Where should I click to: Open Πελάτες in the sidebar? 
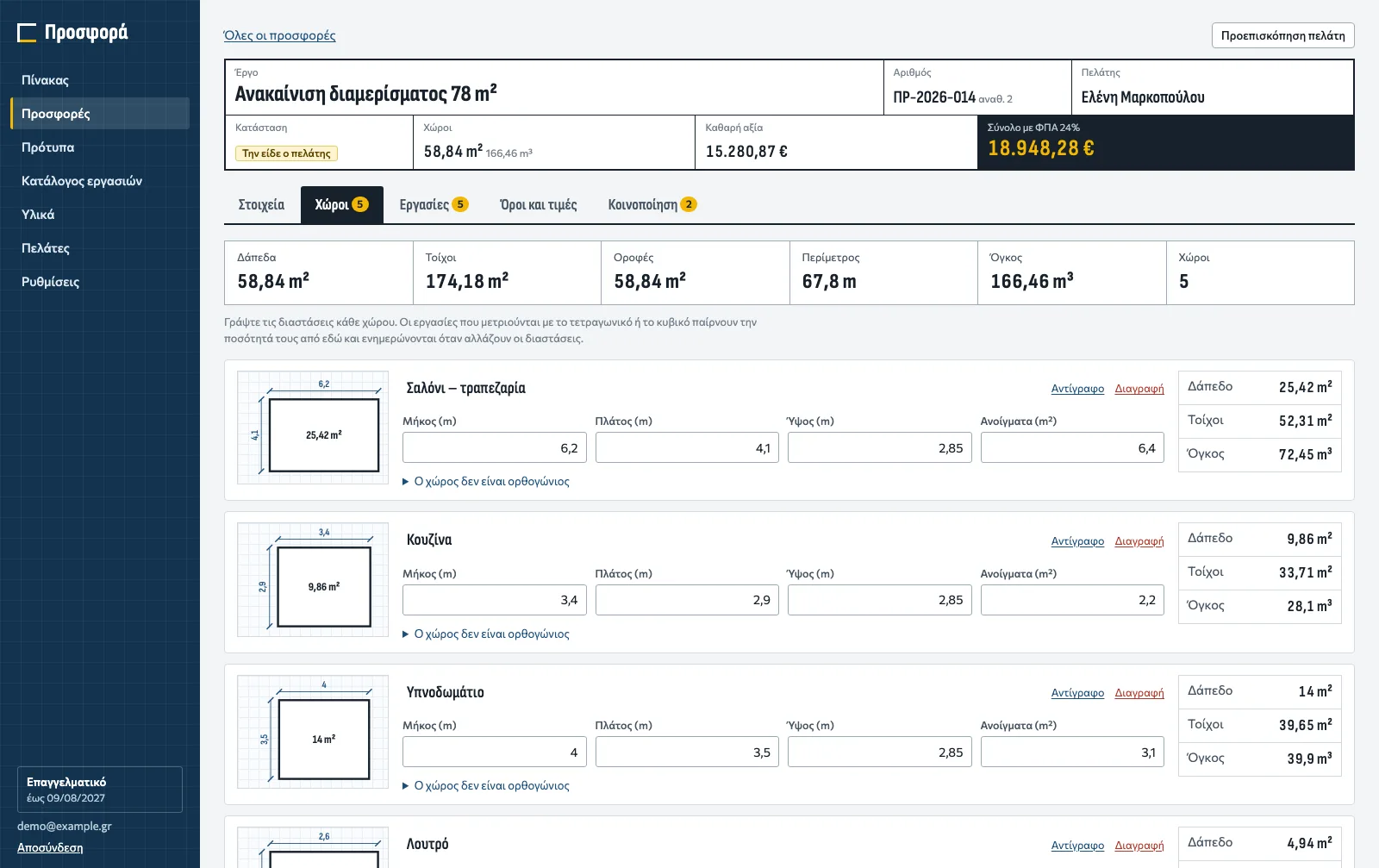(x=100, y=248)
